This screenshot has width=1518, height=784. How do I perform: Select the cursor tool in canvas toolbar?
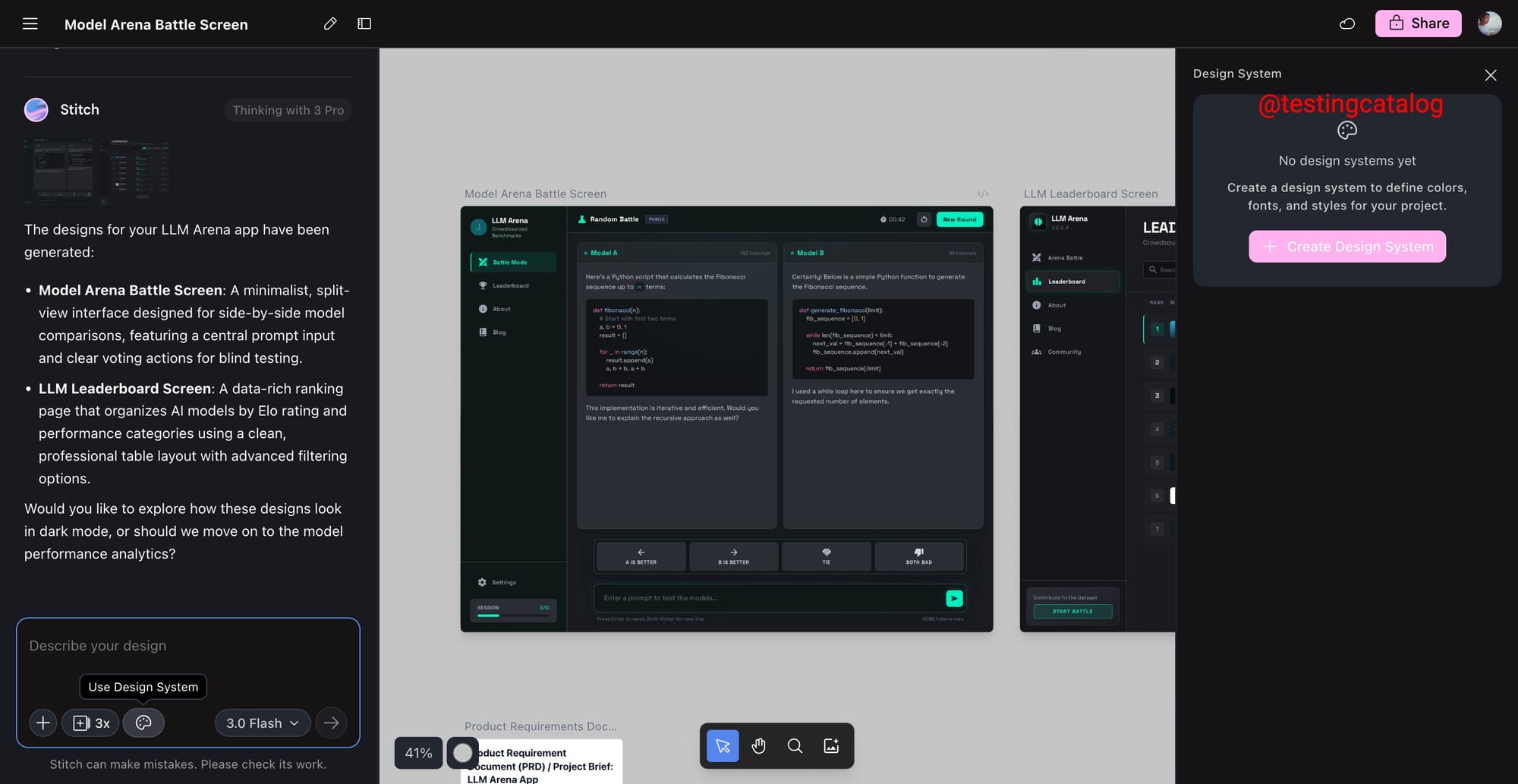click(x=723, y=746)
